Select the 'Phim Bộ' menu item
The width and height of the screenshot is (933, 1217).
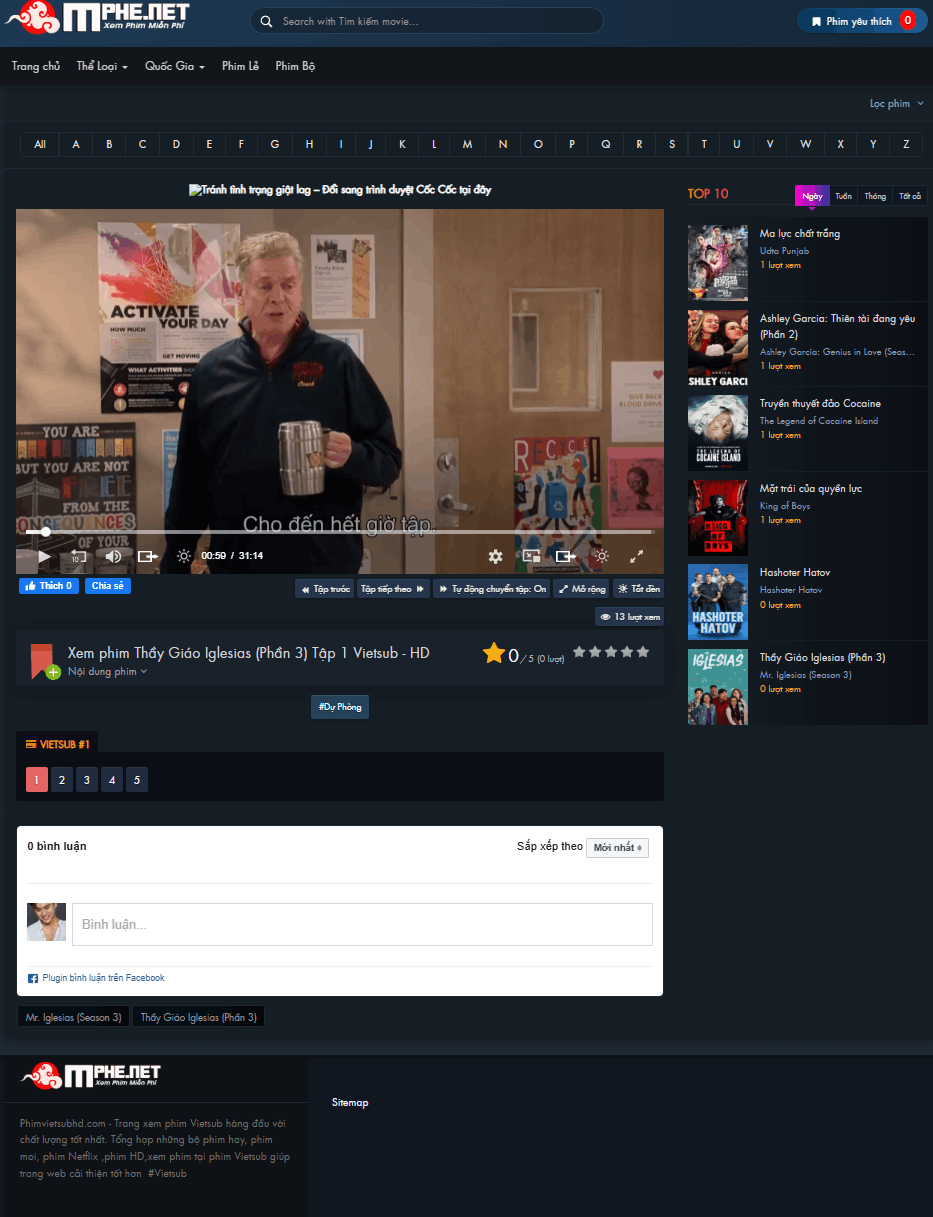coord(295,66)
